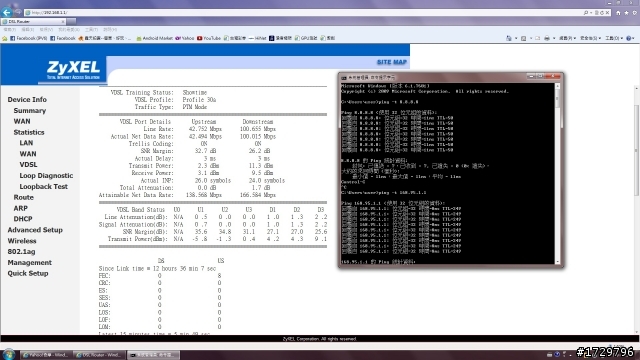Open the Favorites star icon at top right
640x360 pixels.
(626, 13)
